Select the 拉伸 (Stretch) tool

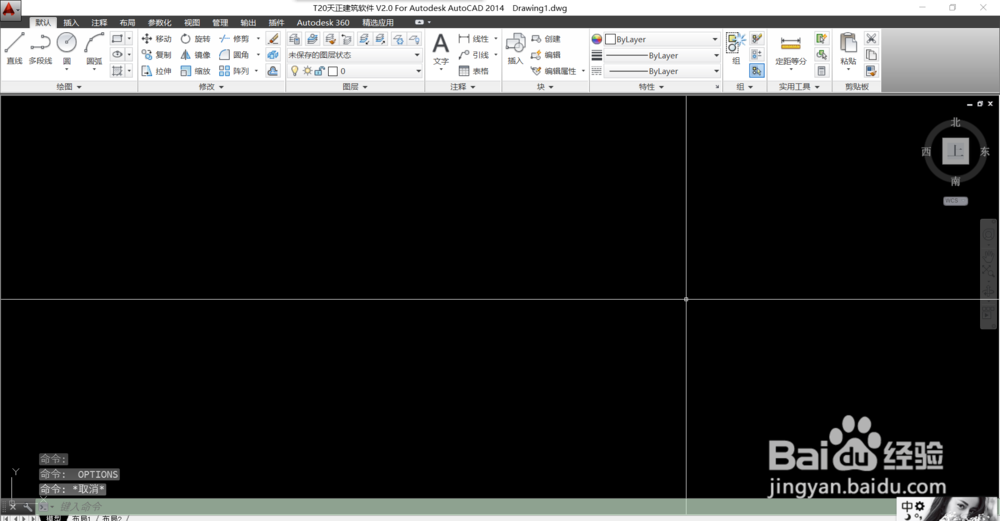156,71
